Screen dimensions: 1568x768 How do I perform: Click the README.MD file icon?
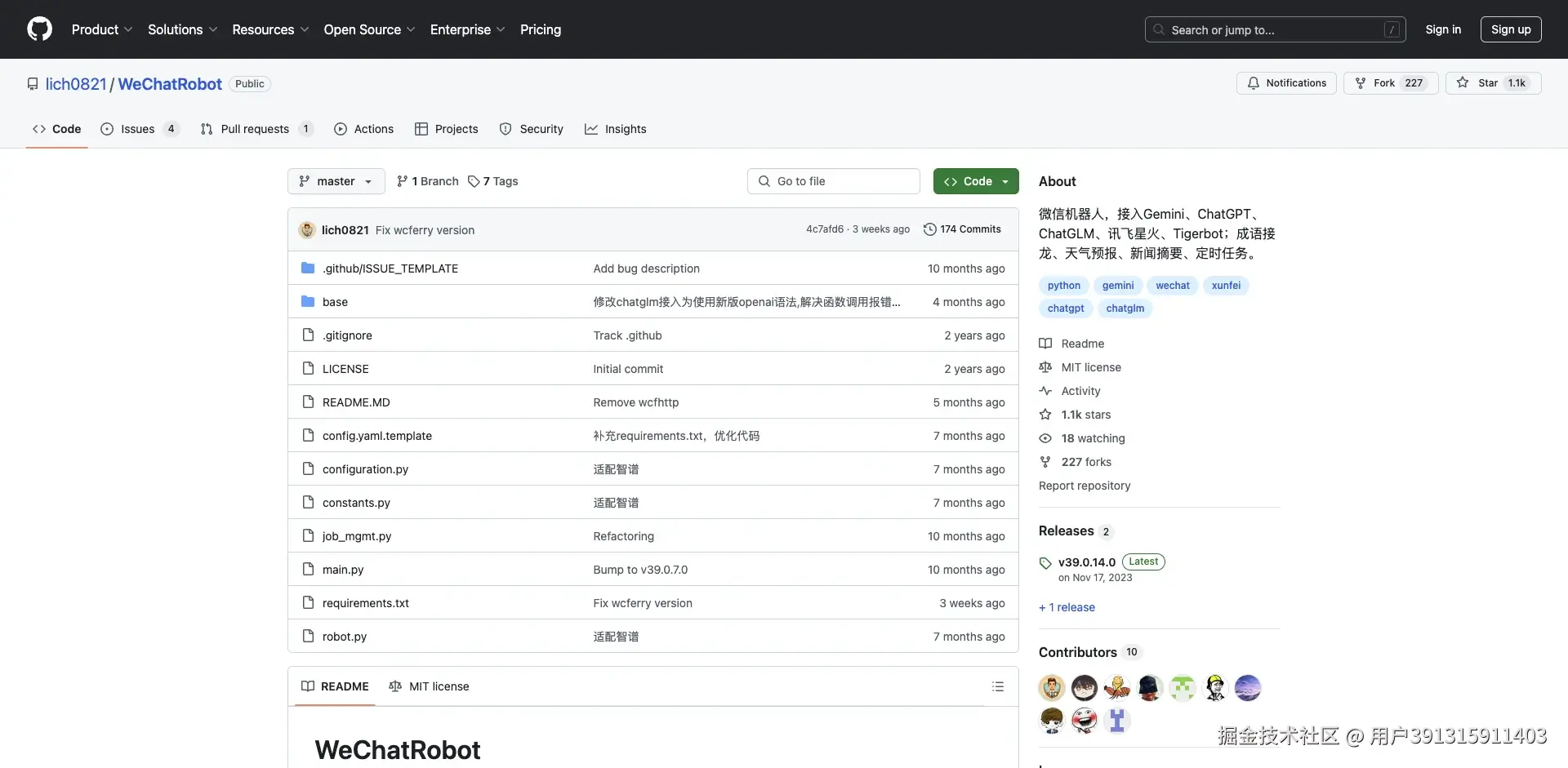tap(308, 402)
